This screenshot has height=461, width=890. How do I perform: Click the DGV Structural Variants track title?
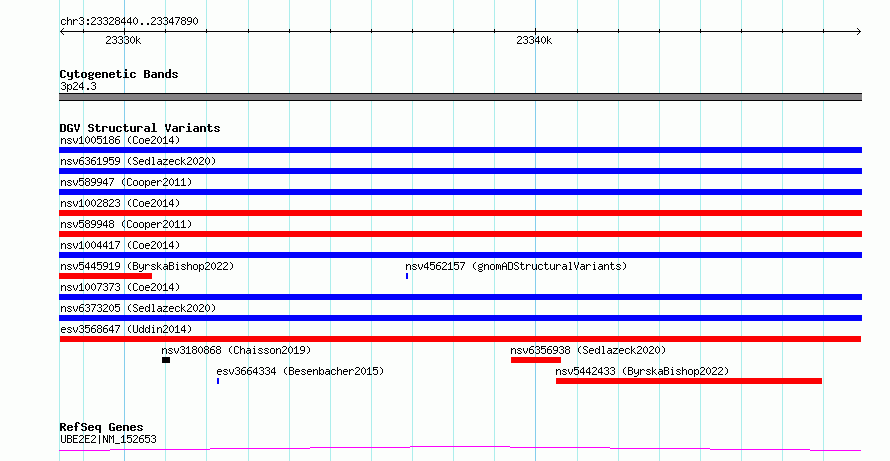(x=140, y=128)
